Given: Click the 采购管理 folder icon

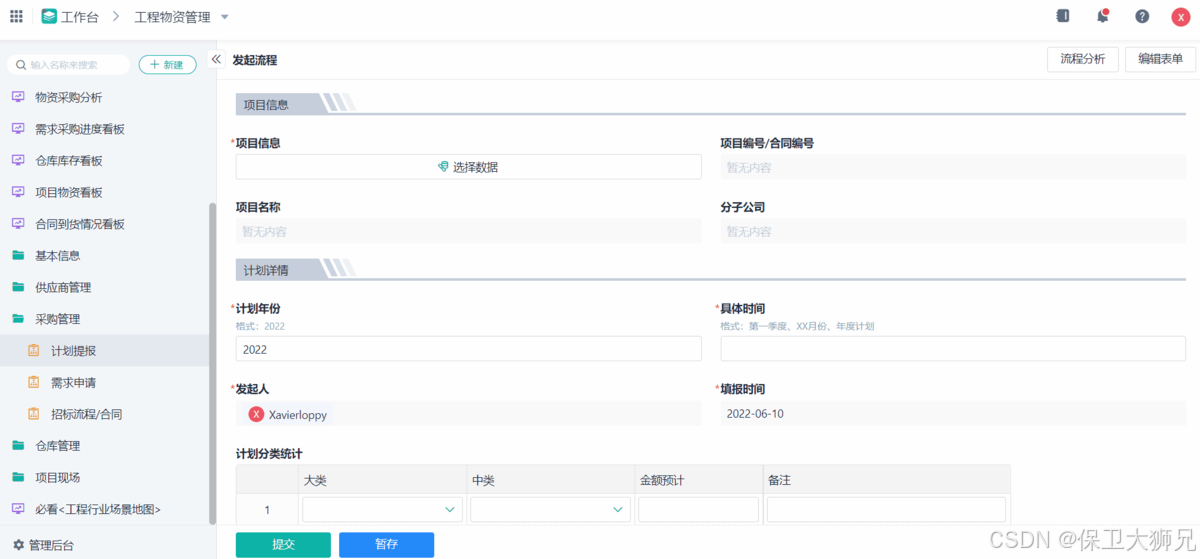Looking at the screenshot, I should point(17,319).
